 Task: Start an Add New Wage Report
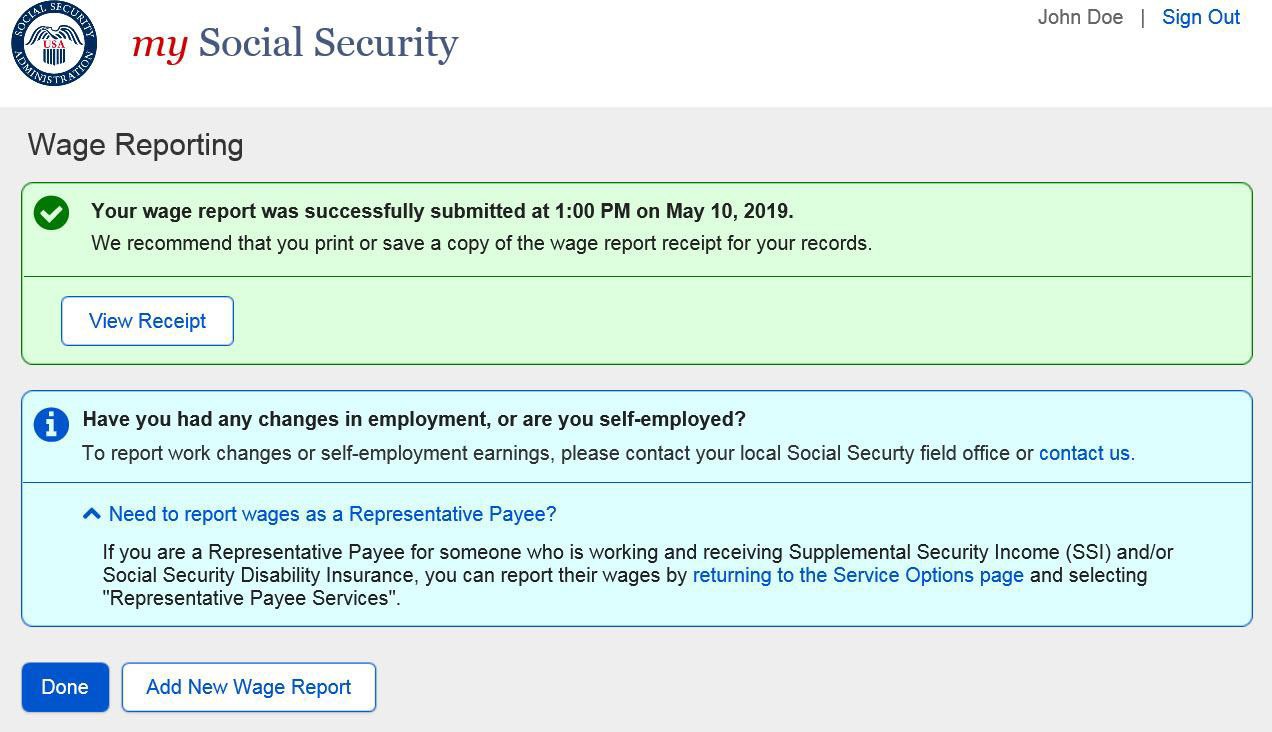pos(248,688)
